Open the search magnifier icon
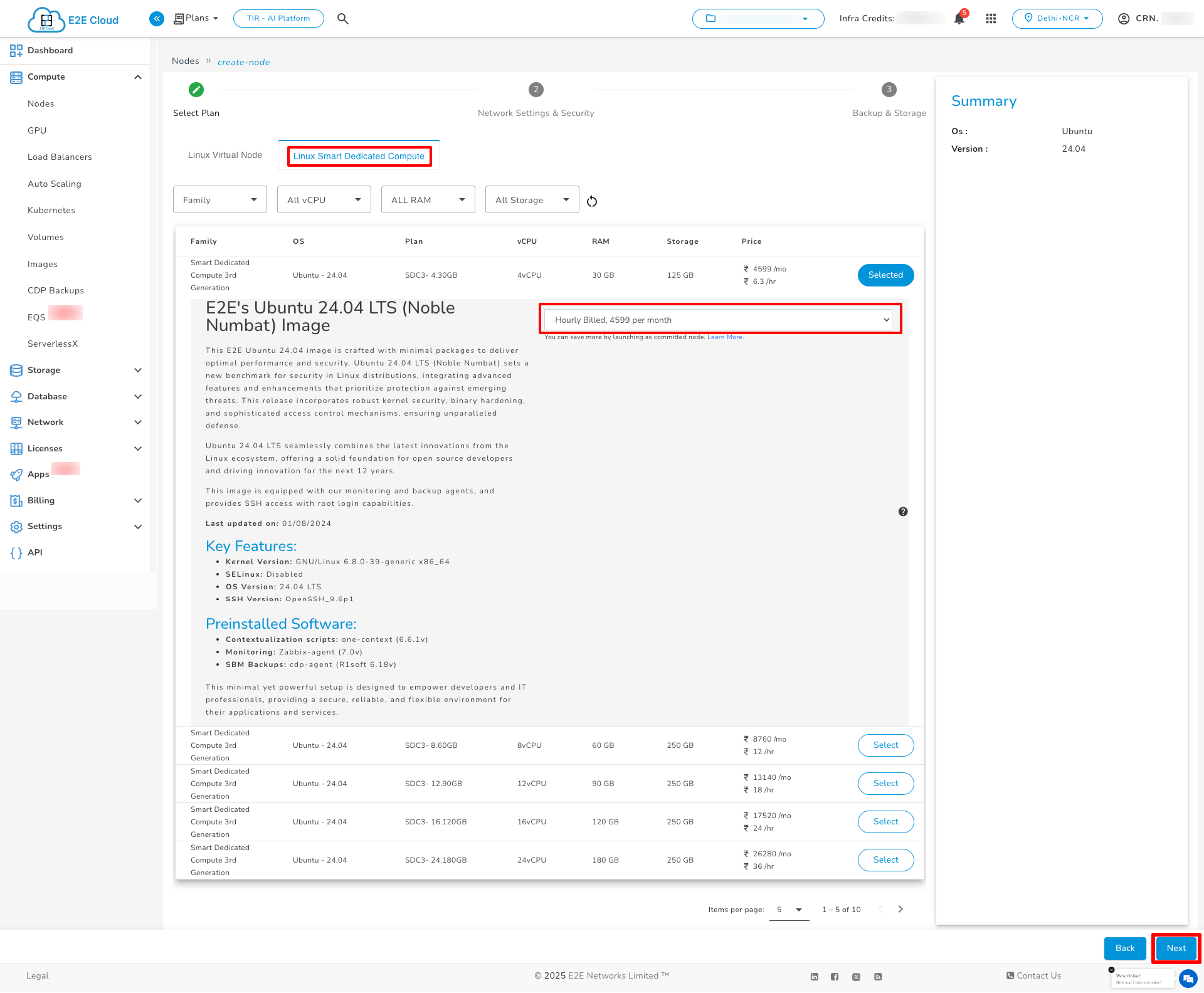The width and height of the screenshot is (1204, 993). point(342,18)
